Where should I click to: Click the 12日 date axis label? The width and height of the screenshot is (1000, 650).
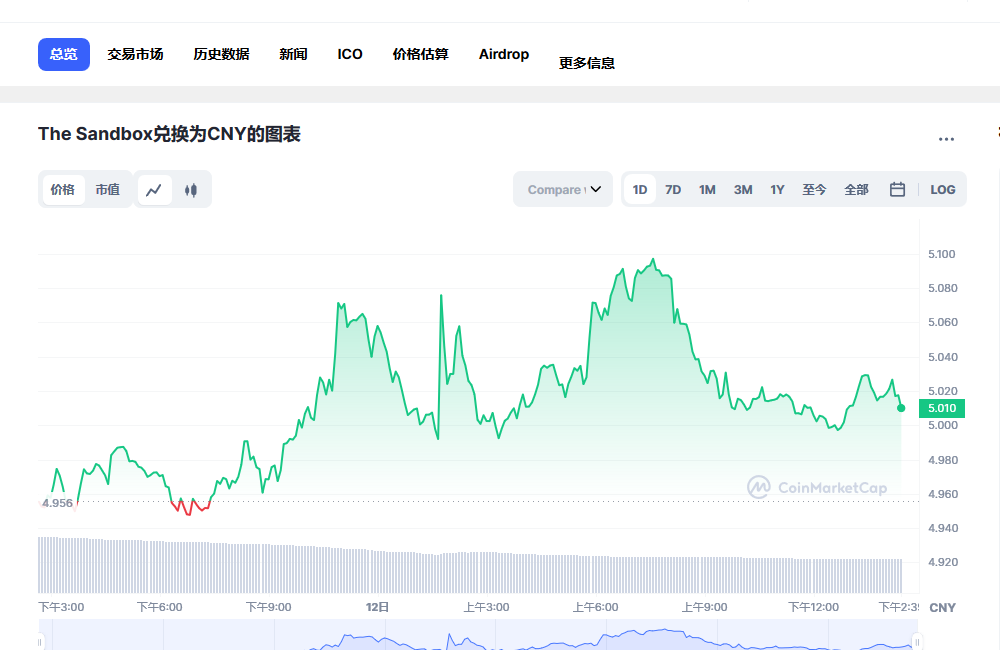point(378,607)
